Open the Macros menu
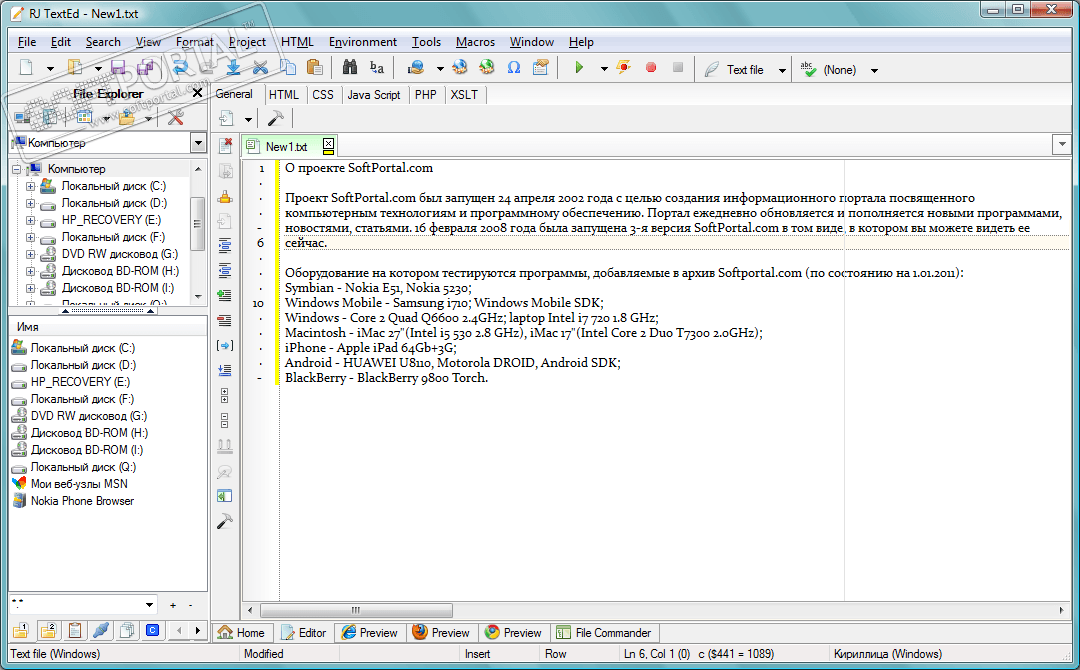This screenshot has height=670, width=1080. 475,42
